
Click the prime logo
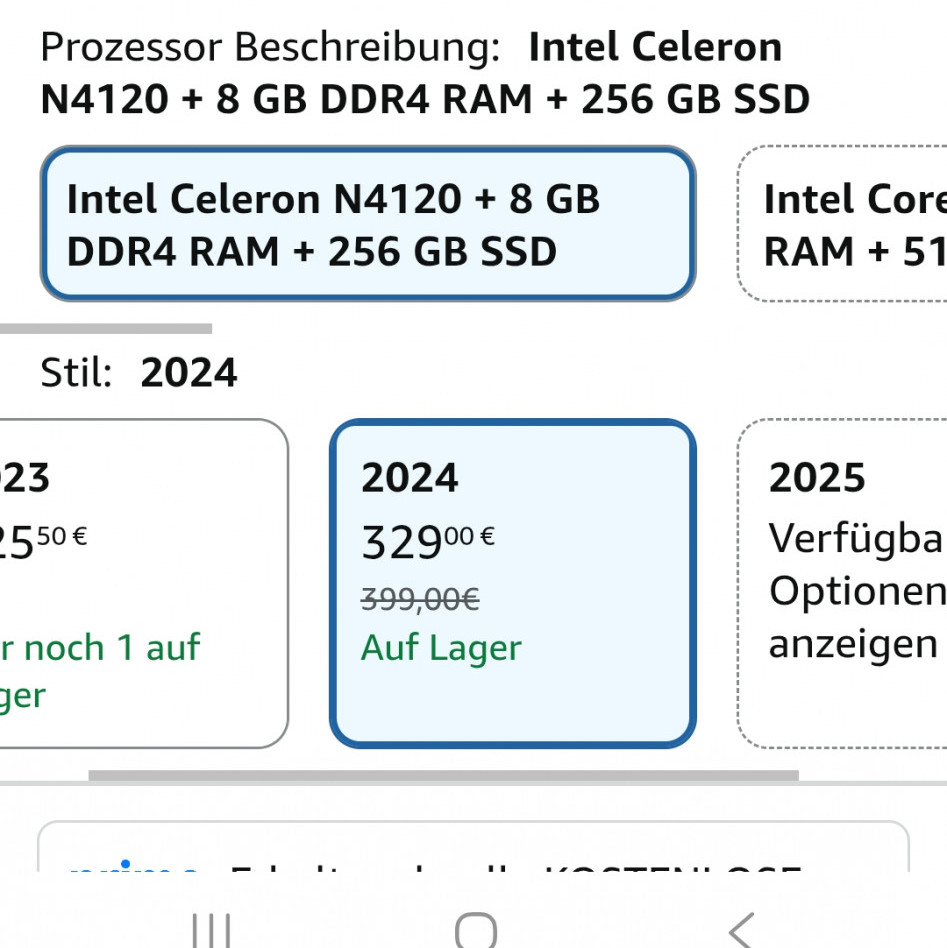(x=135, y=868)
